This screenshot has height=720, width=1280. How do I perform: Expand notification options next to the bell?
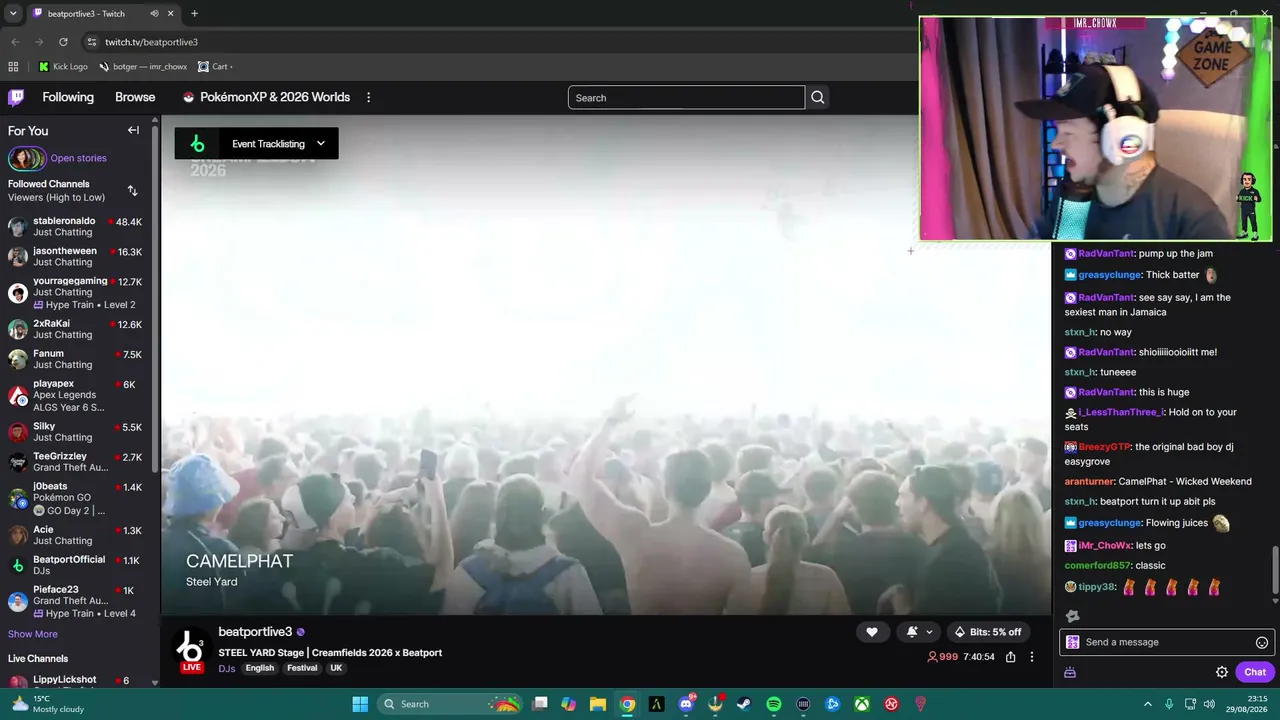(929, 632)
